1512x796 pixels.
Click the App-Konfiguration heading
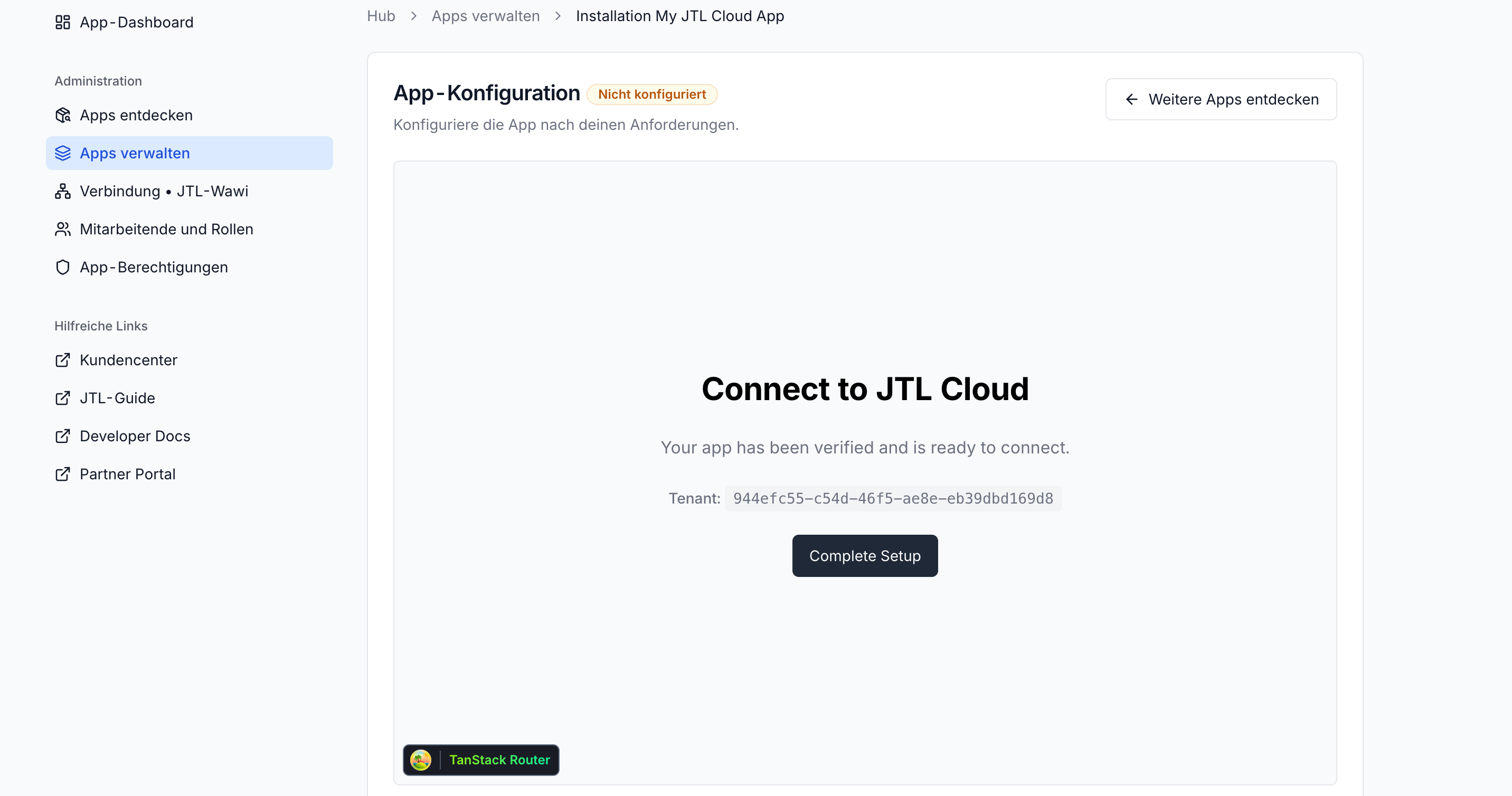point(487,93)
